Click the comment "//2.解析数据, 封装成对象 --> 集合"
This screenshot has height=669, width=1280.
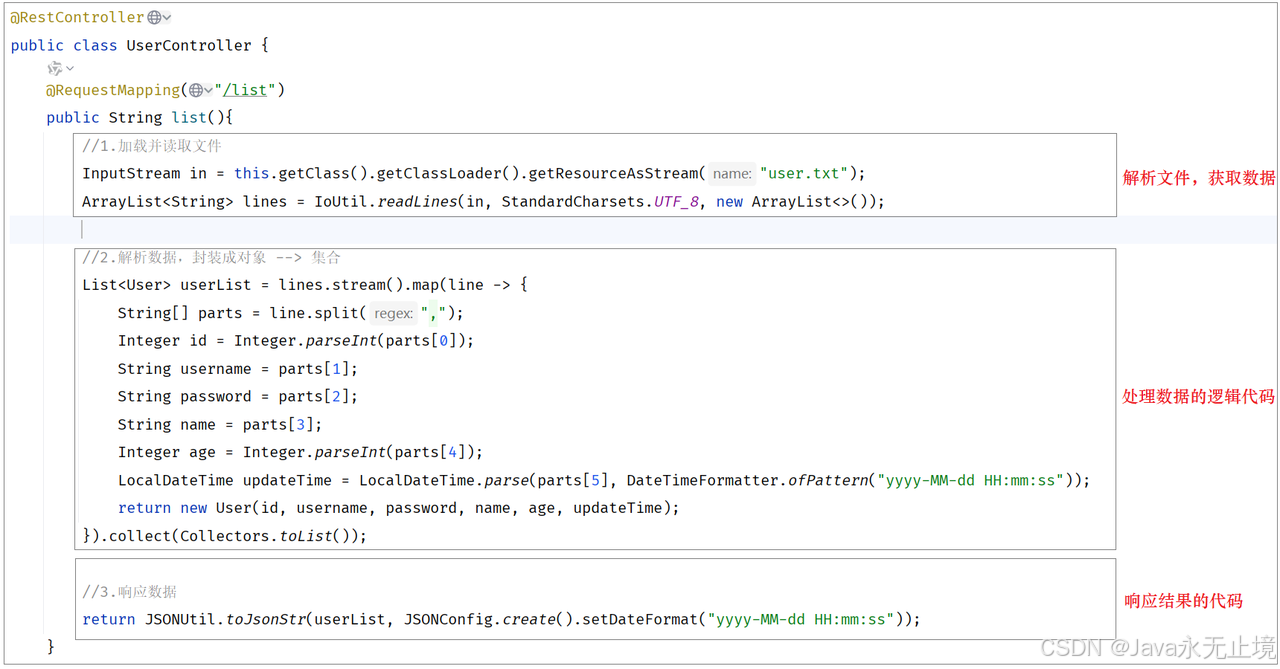pyautogui.click(x=211, y=258)
